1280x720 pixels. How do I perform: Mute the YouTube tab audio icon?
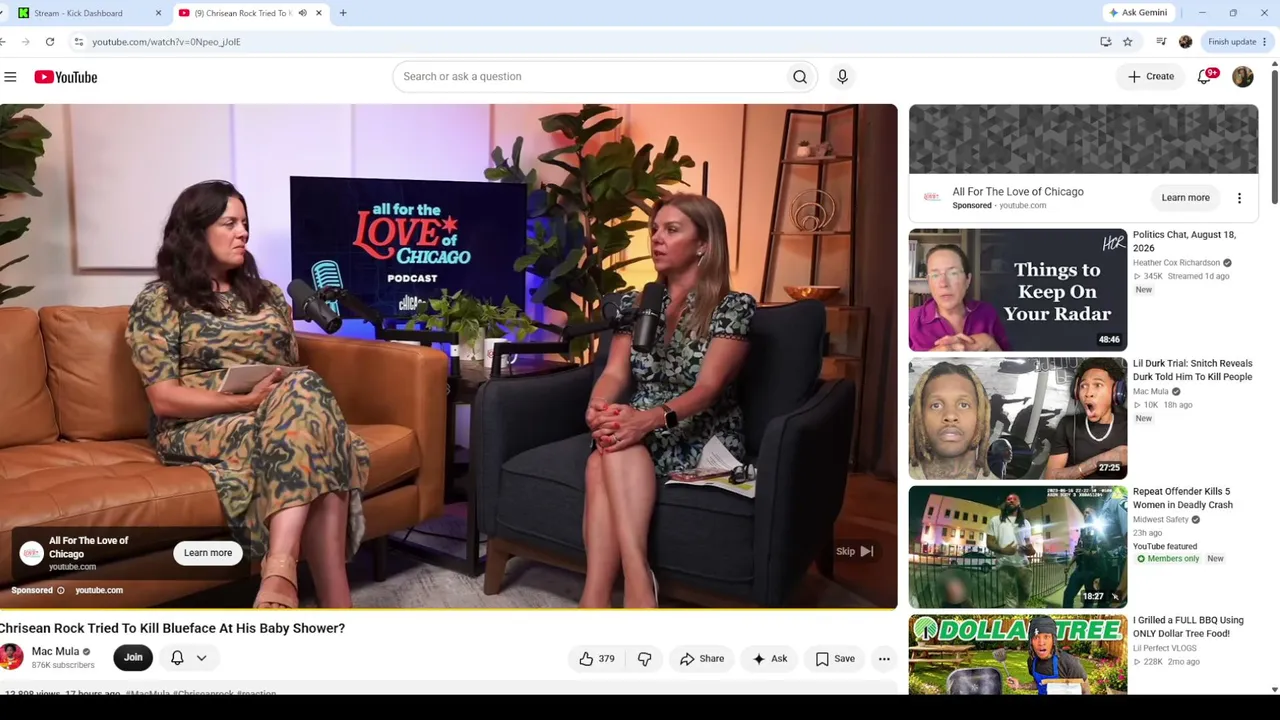click(303, 13)
